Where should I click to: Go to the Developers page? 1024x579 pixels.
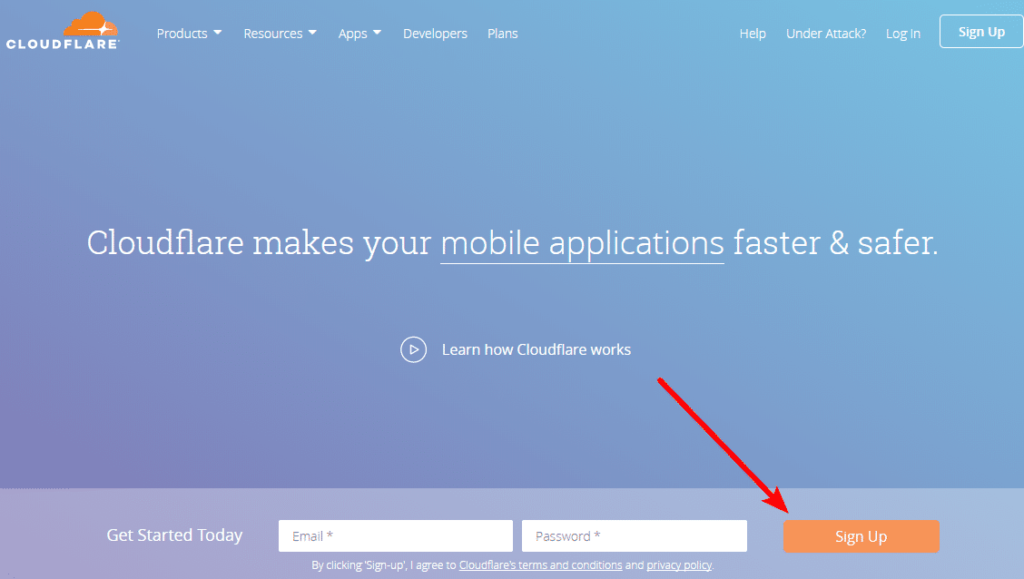coord(435,33)
